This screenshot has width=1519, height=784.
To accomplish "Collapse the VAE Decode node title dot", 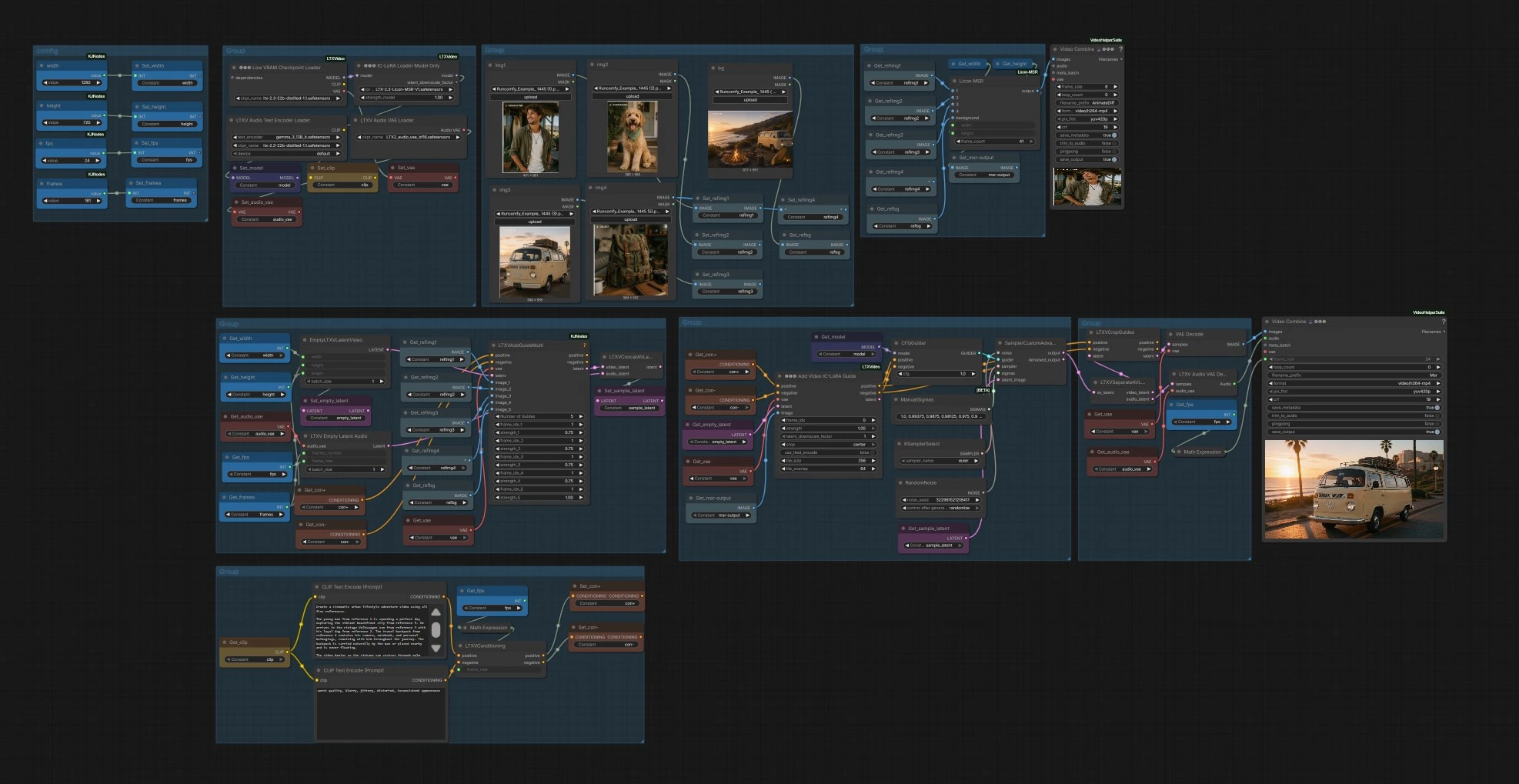I will point(1170,334).
